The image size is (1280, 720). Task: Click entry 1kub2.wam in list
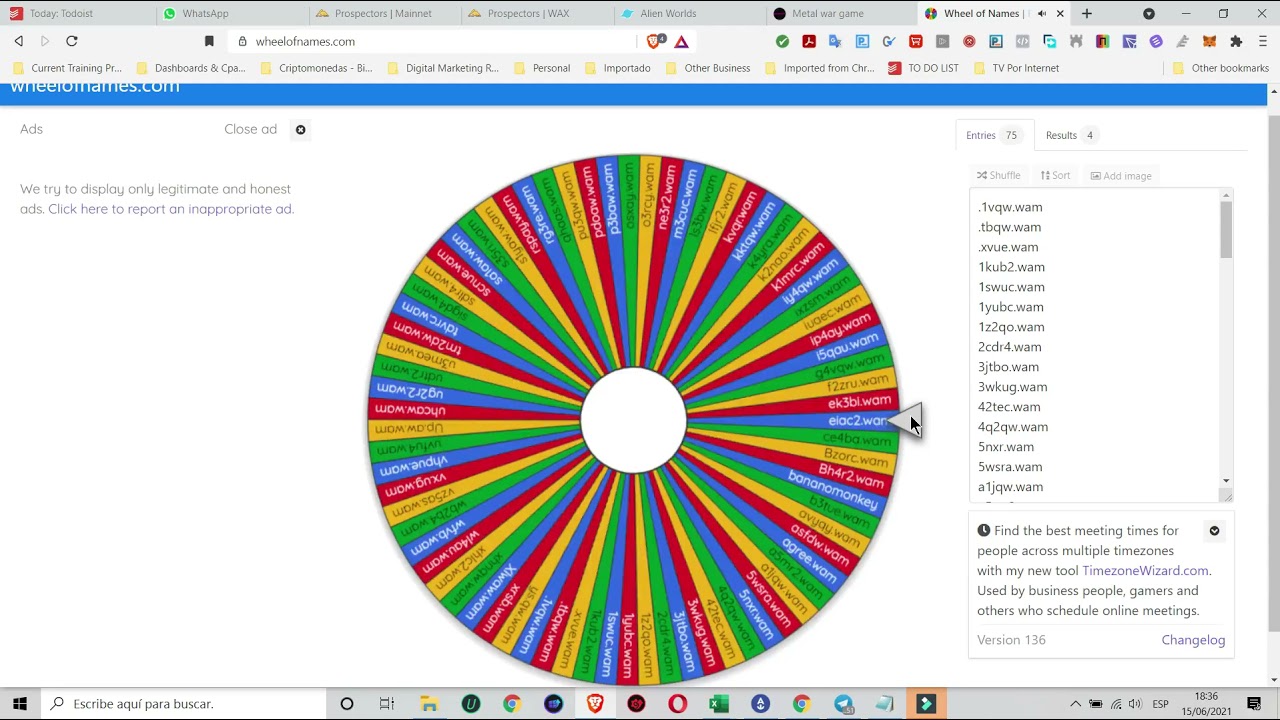coord(1011,267)
